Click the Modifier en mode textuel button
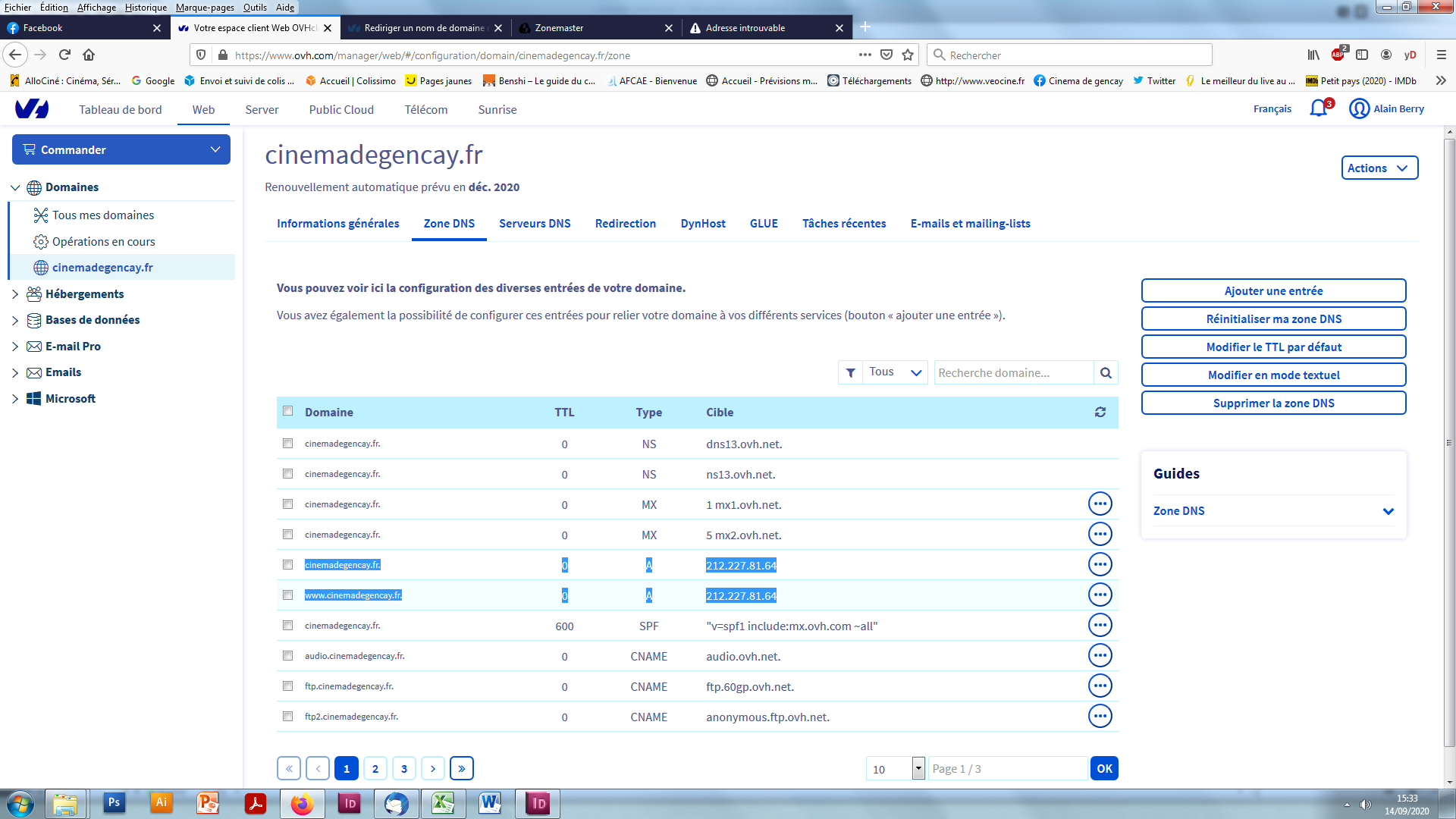Image resolution: width=1456 pixels, height=819 pixels. tap(1273, 375)
